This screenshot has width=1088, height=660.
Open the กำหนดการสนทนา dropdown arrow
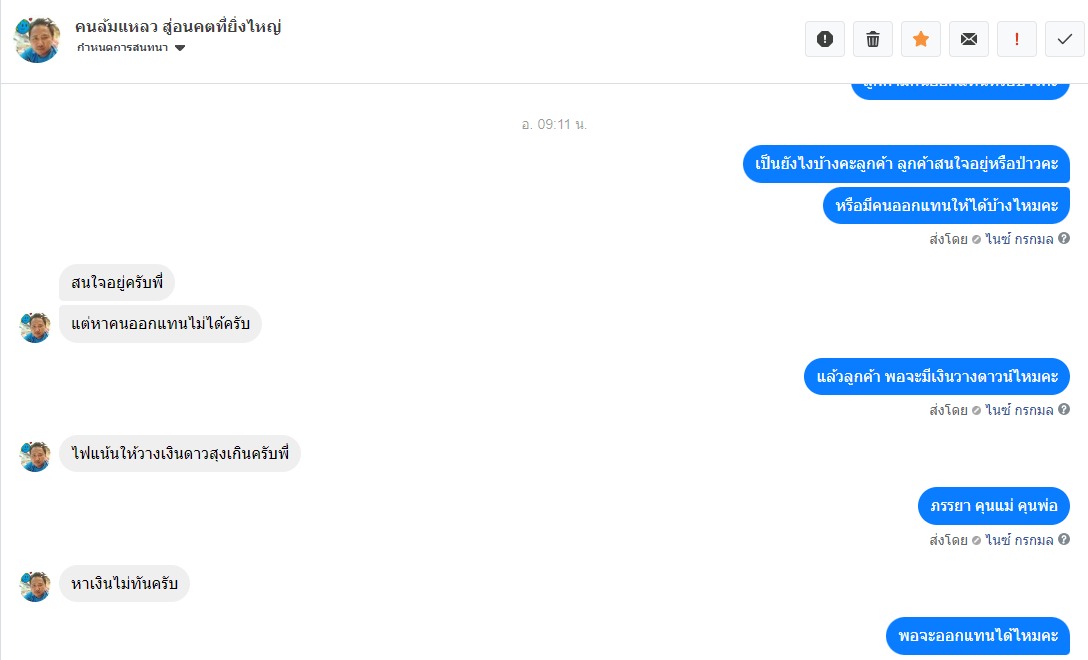point(180,48)
